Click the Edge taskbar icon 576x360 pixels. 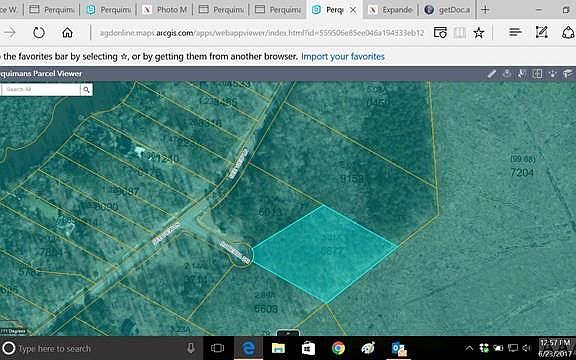click(248, 348)
